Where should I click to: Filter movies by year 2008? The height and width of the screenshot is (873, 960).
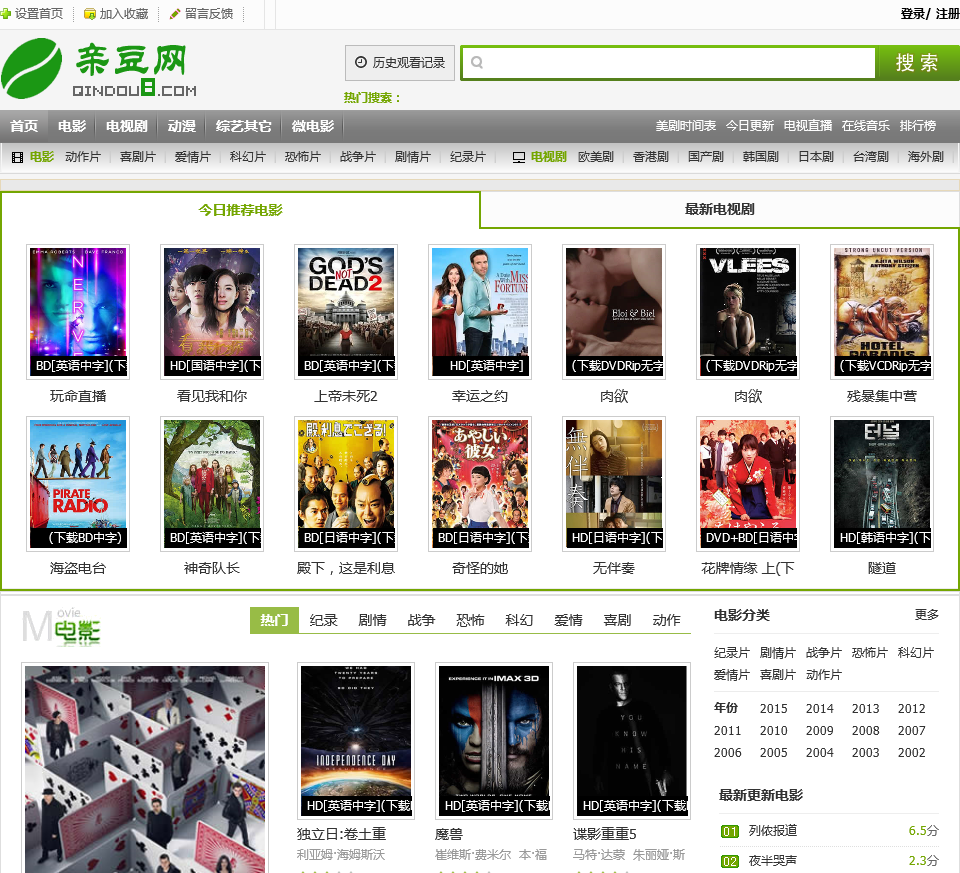(x=866, y=730)
